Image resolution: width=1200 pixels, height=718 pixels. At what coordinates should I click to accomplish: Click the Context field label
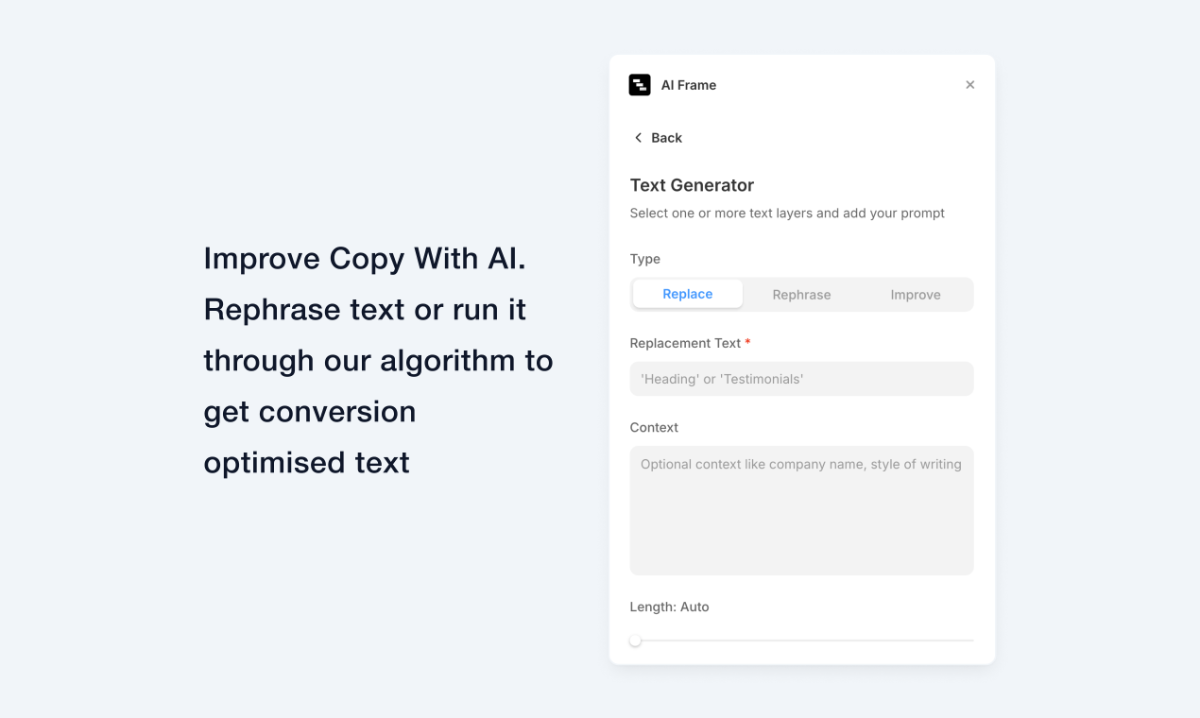pos(654,427)
